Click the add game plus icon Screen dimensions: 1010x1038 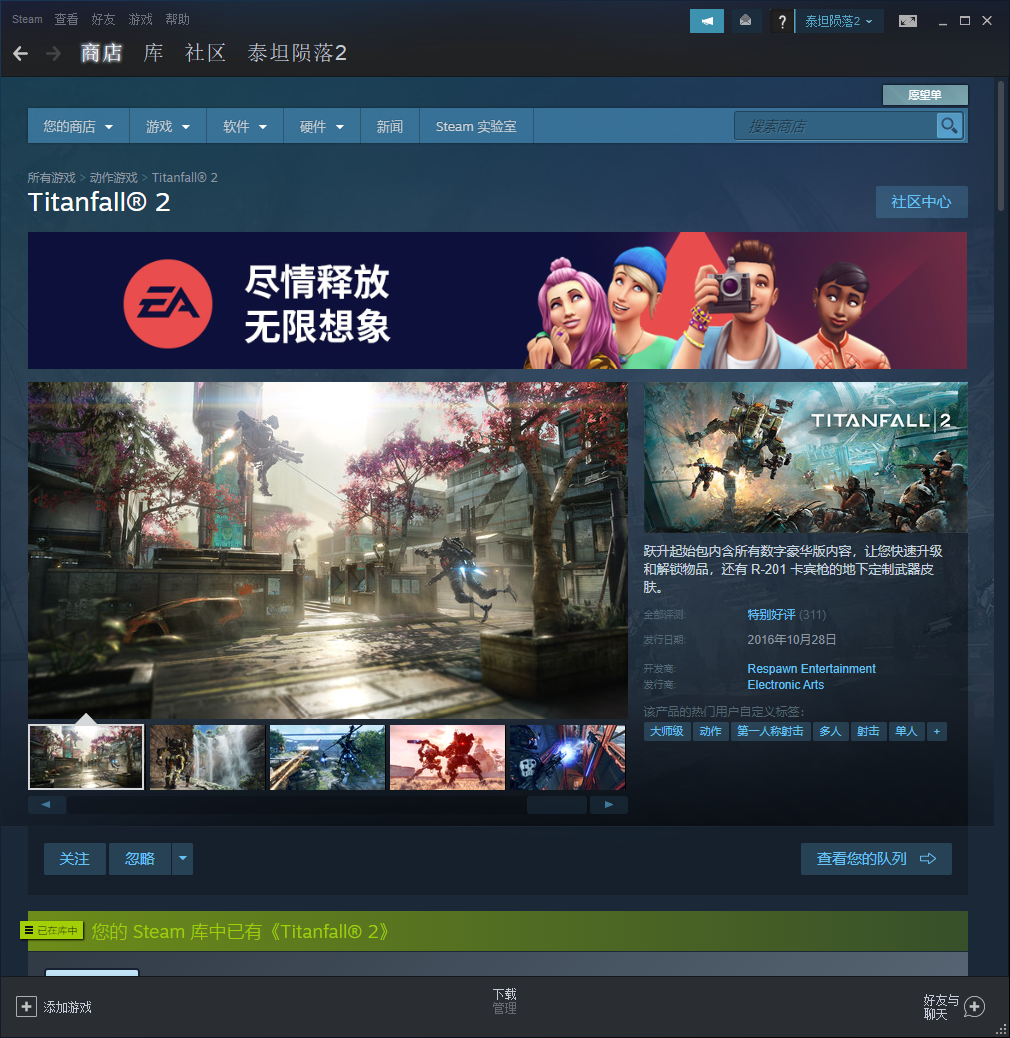coord(26,1007)
